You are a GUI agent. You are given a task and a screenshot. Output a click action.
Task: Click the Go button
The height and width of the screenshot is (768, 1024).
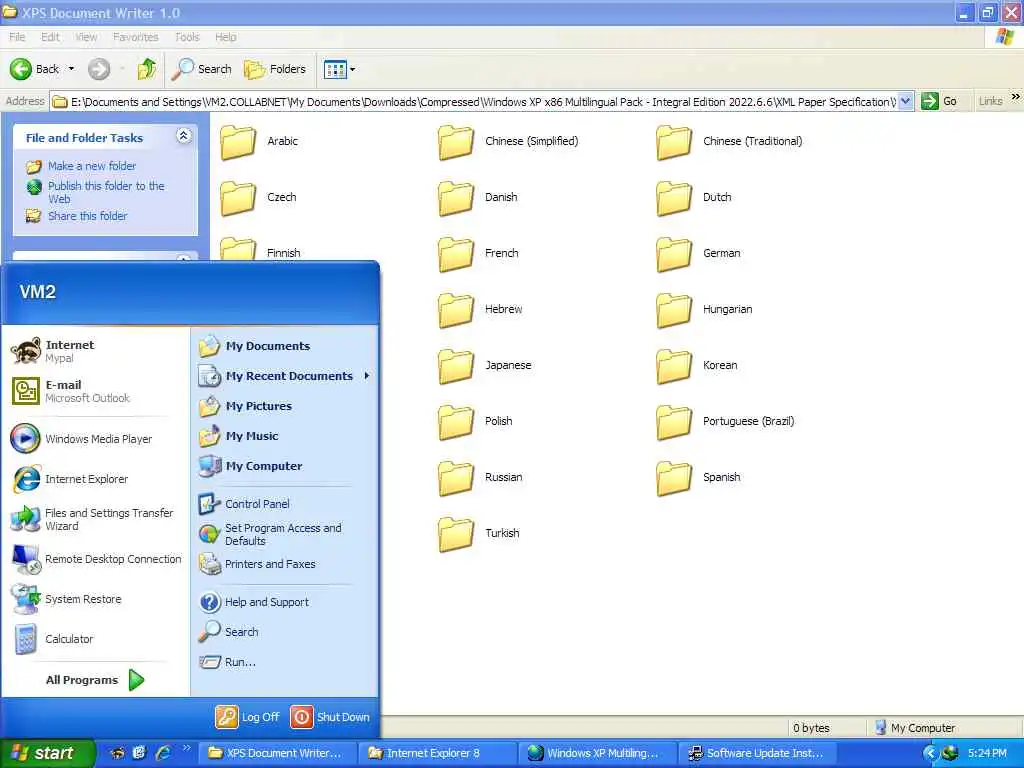[939, 101]
